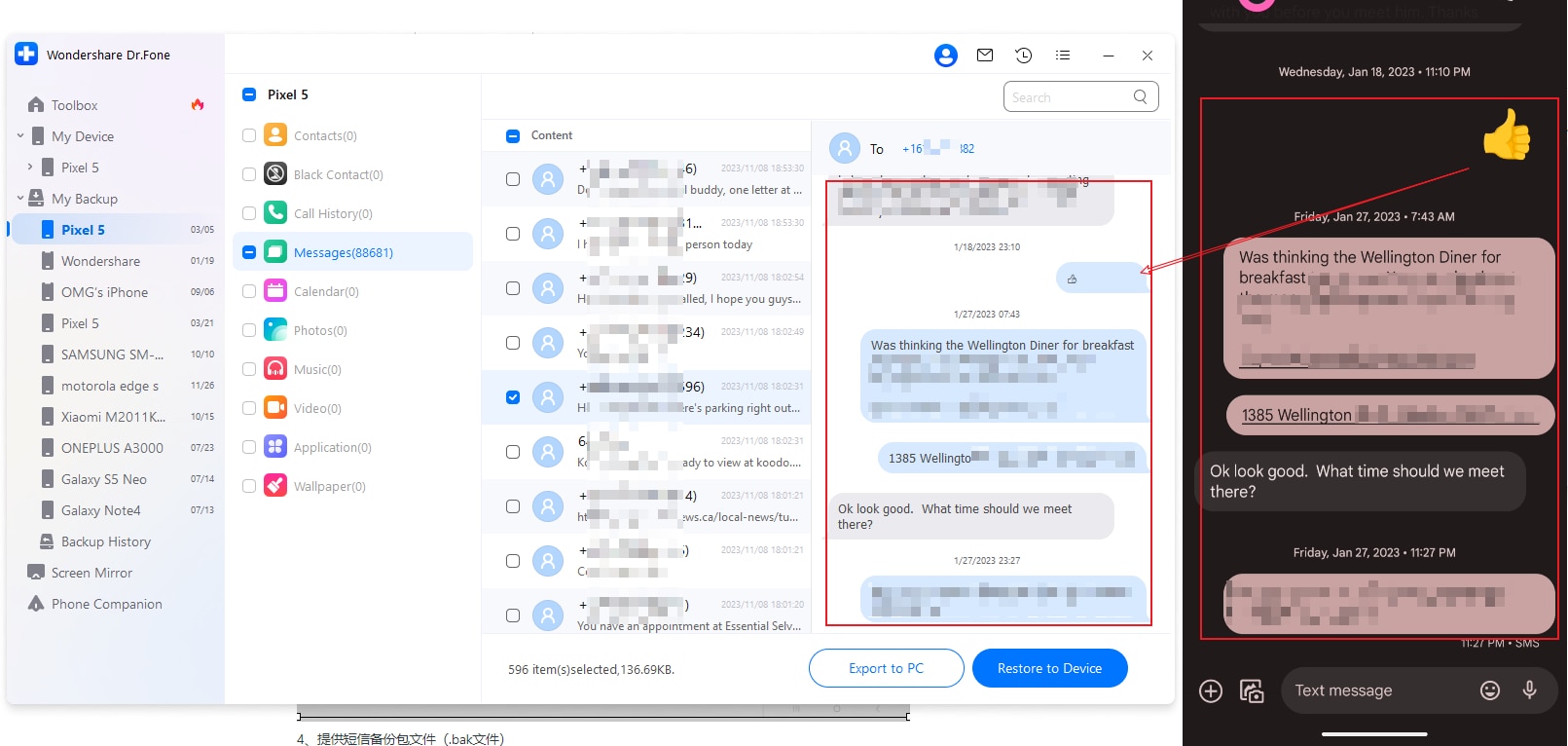
Task: Click the Contacts category icon
Action: click(x=275, y=135)
